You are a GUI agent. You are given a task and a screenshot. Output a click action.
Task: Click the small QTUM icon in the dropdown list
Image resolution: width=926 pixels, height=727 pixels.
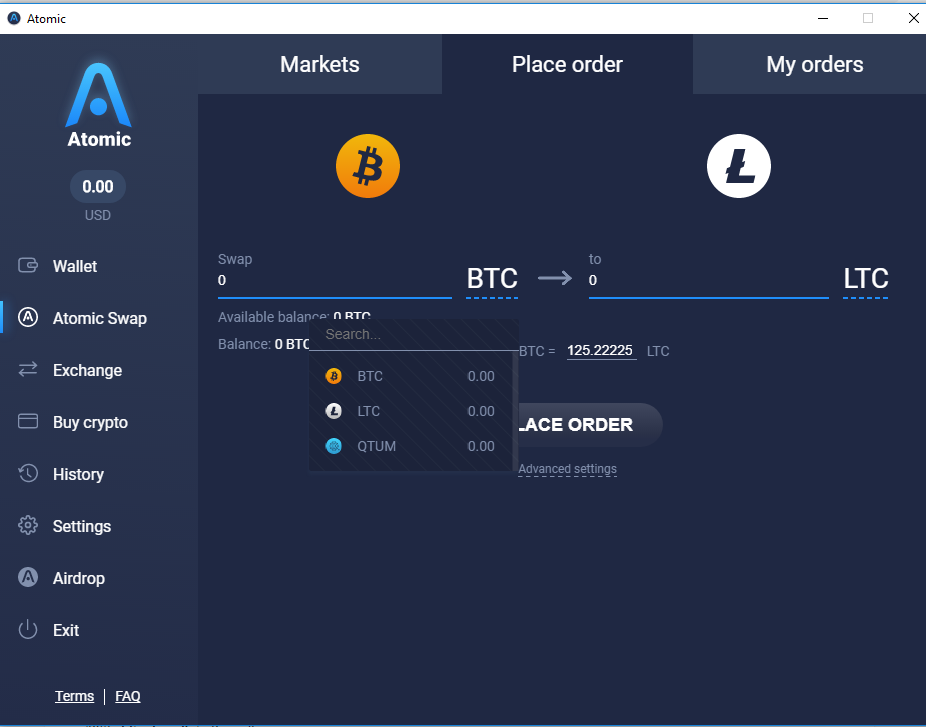pyautogui.click(x=334, y=446)
